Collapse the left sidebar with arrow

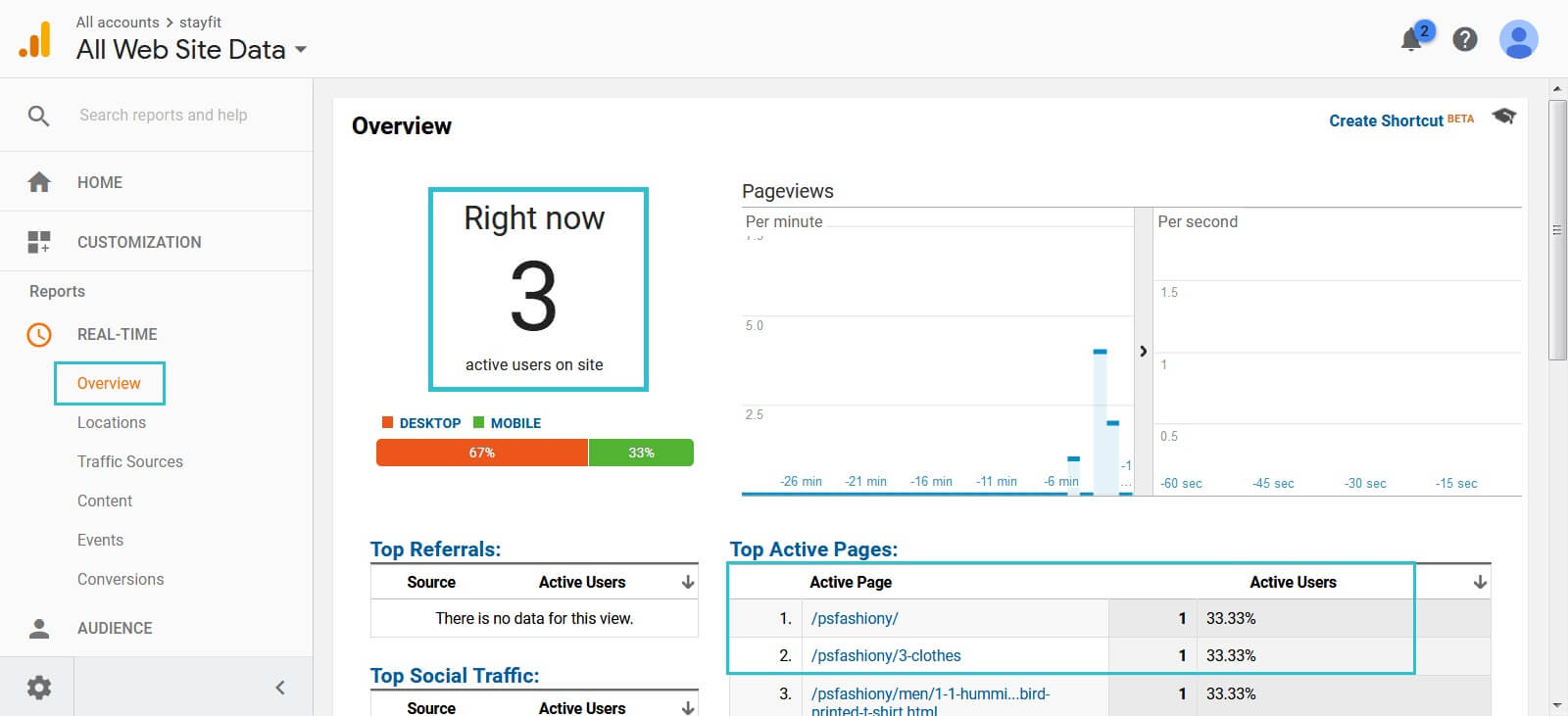coord(280,688)
